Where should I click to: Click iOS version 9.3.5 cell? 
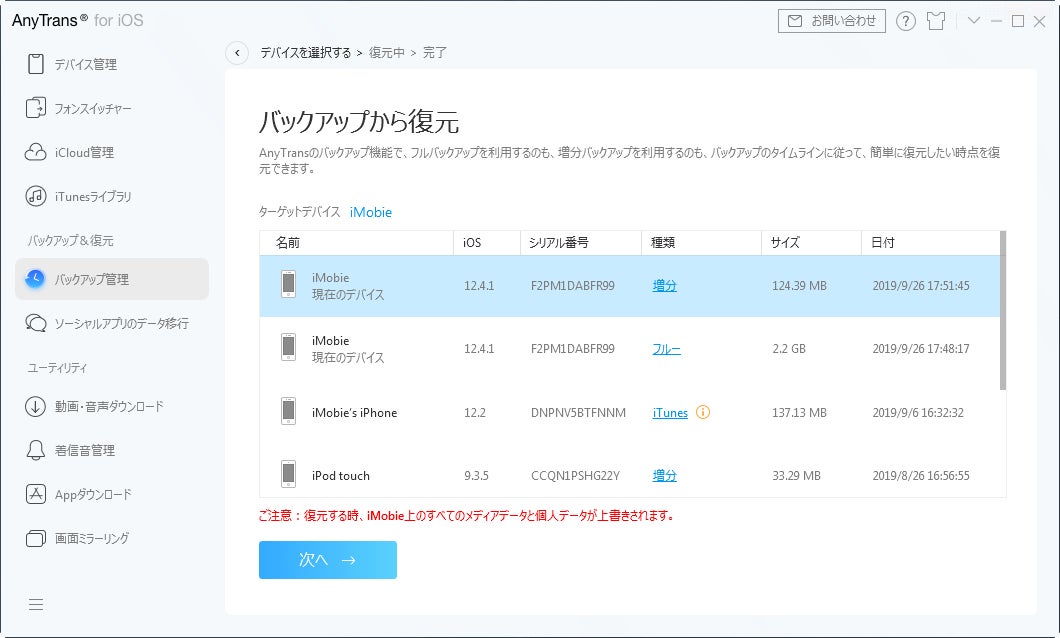(x=476, y=476)
